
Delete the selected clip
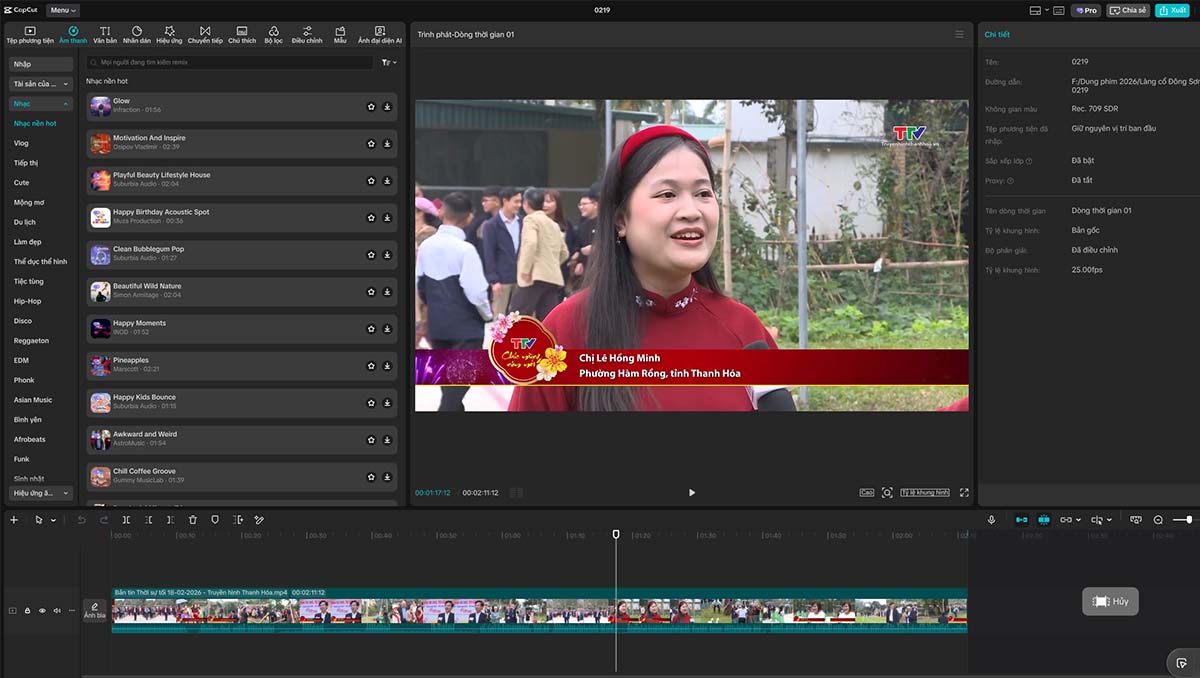pos(193,520)
